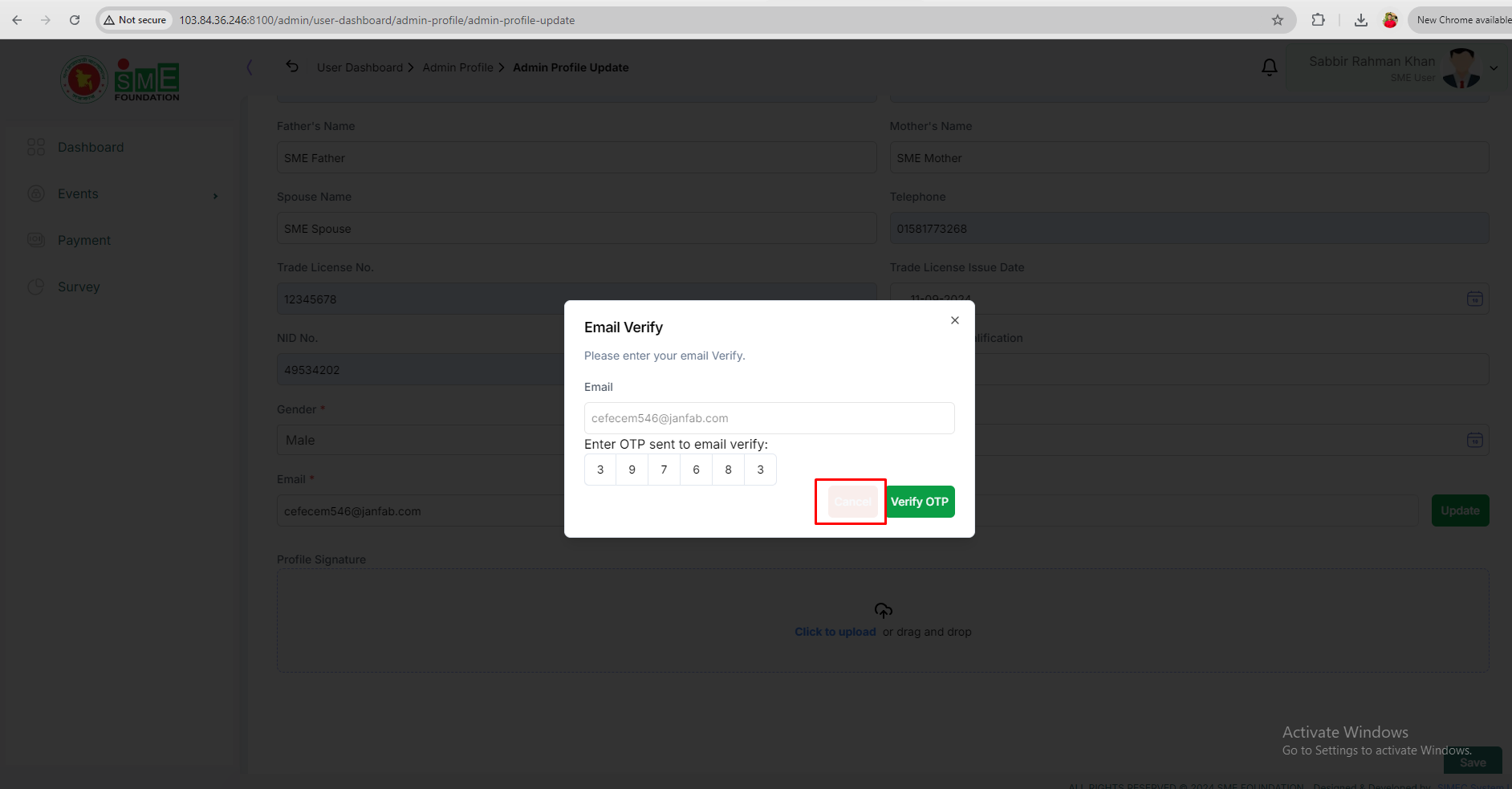Open the Chrome profile avatar
This screenshot has width=1512, height=789.
pos(1390,20)
